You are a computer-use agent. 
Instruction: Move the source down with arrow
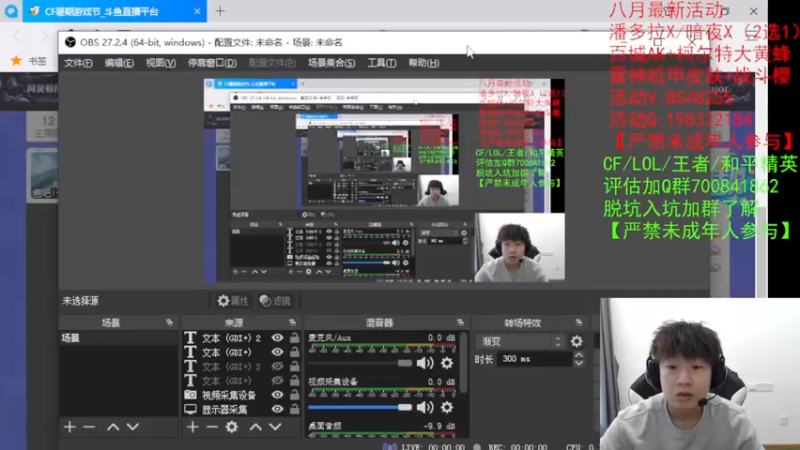276,427
